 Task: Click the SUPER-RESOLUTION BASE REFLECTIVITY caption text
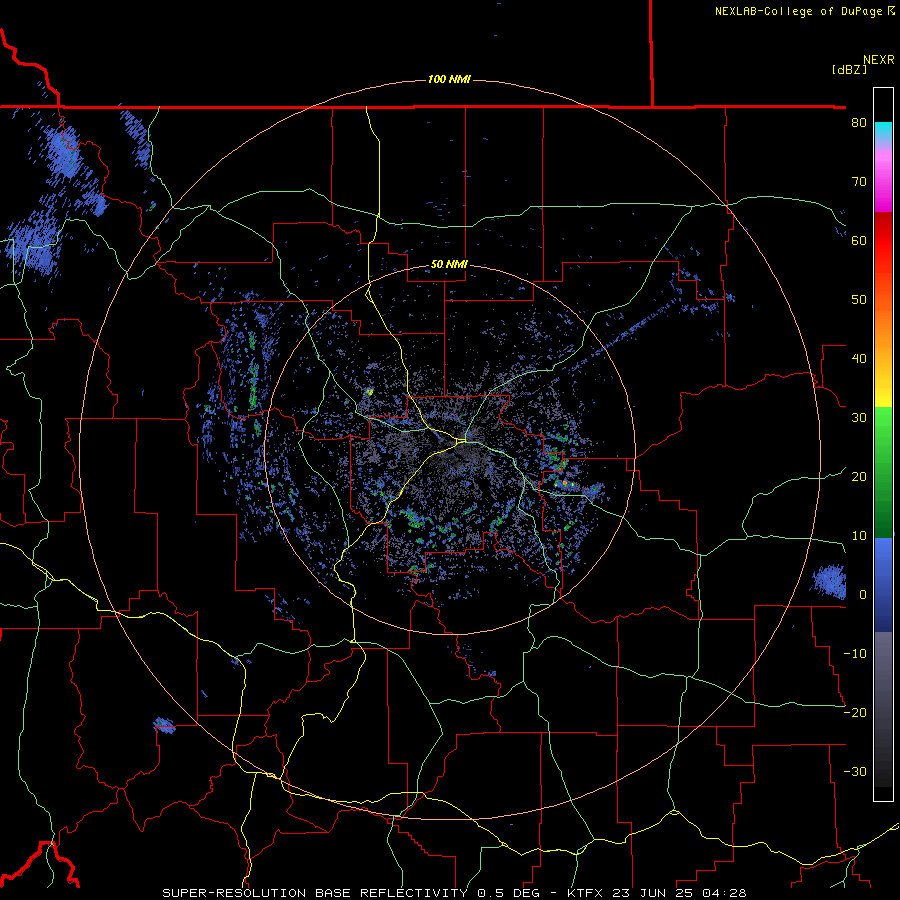point(315,893)
